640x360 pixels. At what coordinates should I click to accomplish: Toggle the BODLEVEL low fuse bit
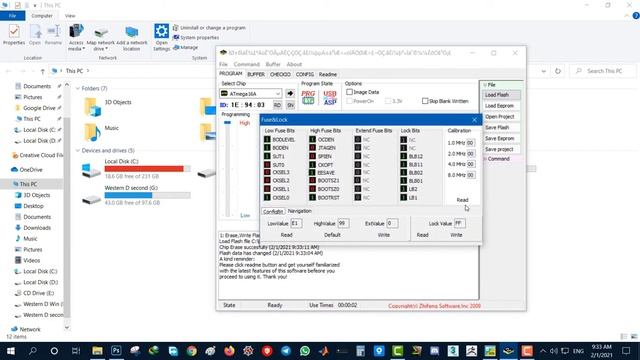[x=267, y=140]
